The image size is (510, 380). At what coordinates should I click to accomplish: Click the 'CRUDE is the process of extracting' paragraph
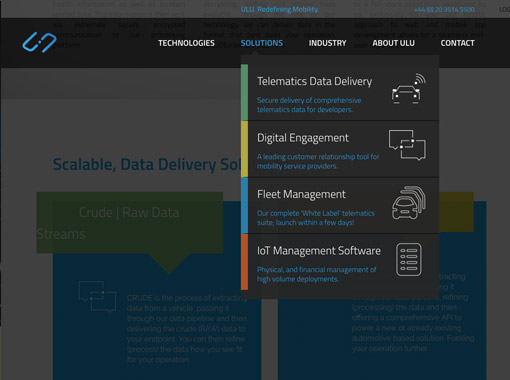(187, 329)
